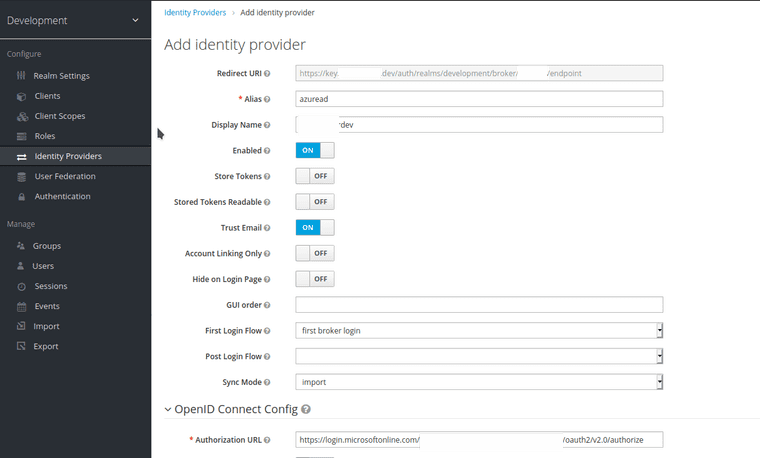Show help for OpenID Connect Config heading
760x458 pixels.
click(306, 409)
